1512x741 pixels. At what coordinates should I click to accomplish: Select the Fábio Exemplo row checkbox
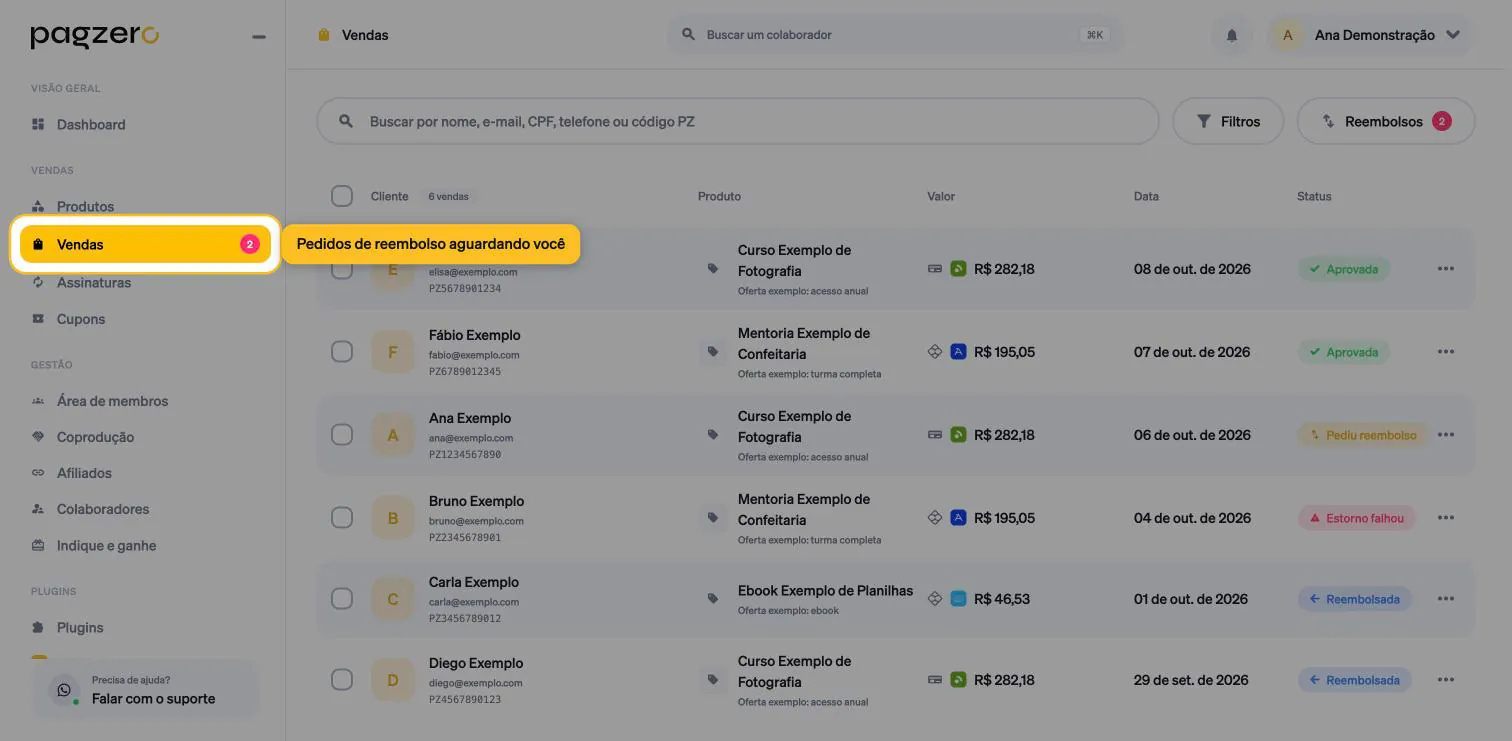(x=342, y=352)
